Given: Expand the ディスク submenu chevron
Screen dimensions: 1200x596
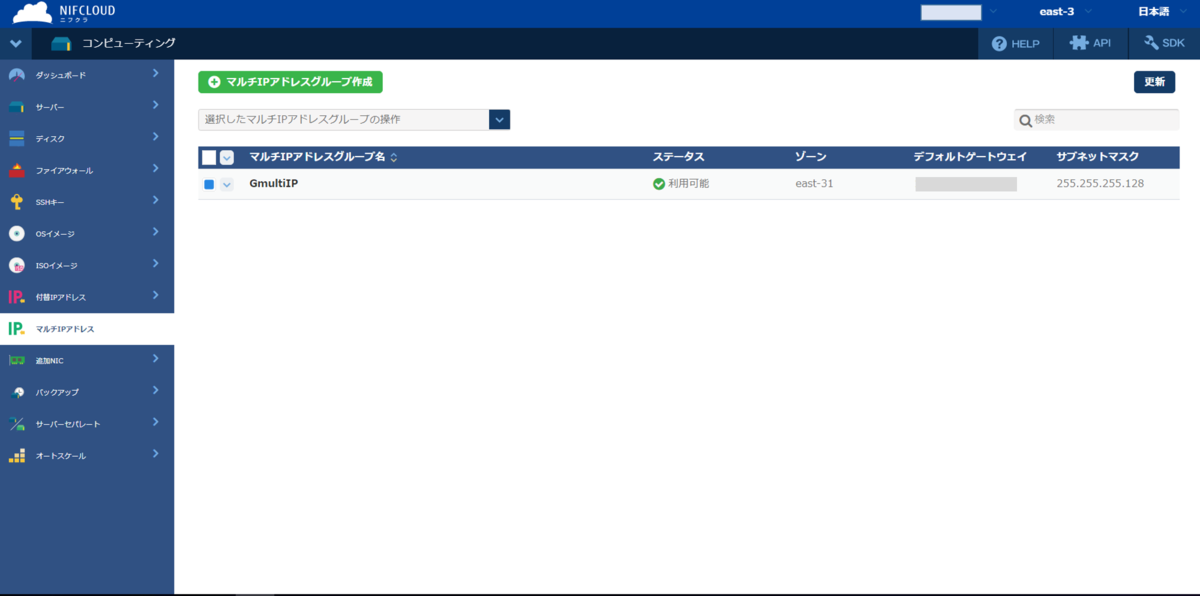Looking at the screenshot, I should pos(156,137).
